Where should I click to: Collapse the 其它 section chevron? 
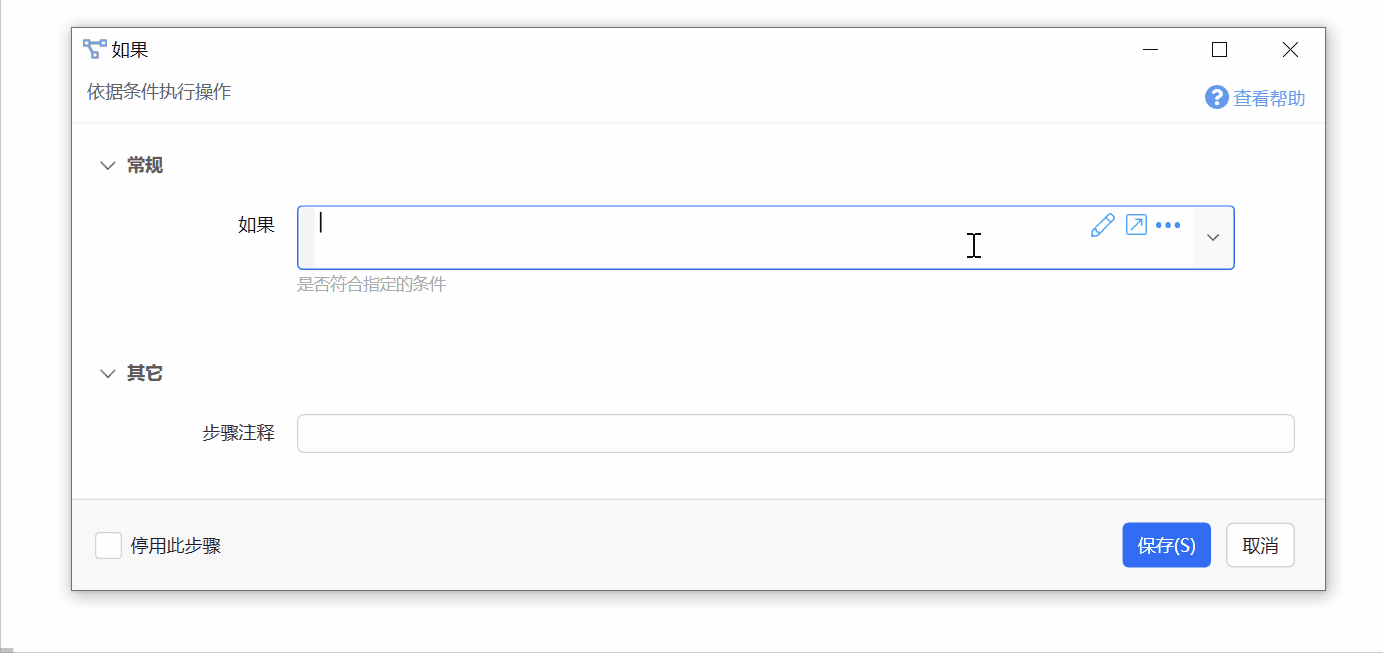pos(108,374)
